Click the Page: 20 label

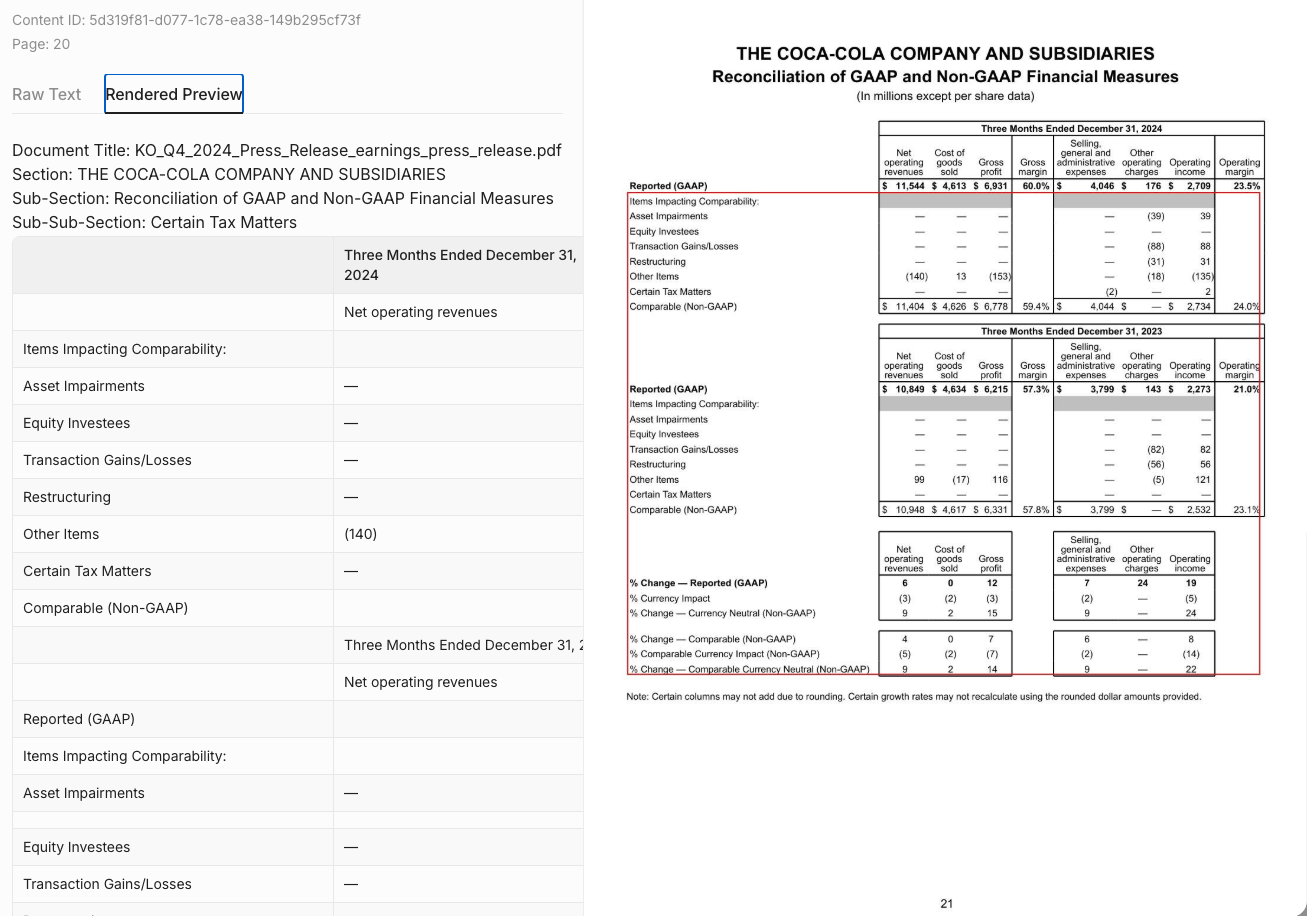pos(41,44)
